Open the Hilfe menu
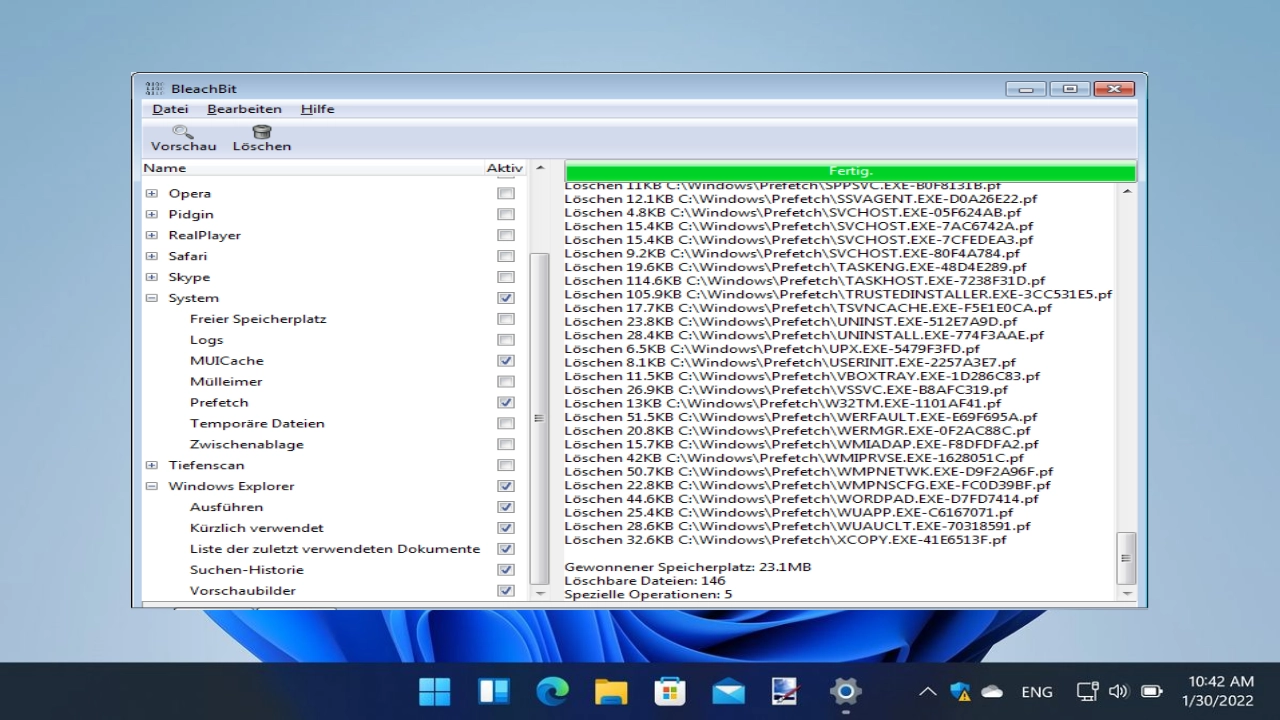The image size is (1280, 720). pos(317,109)
